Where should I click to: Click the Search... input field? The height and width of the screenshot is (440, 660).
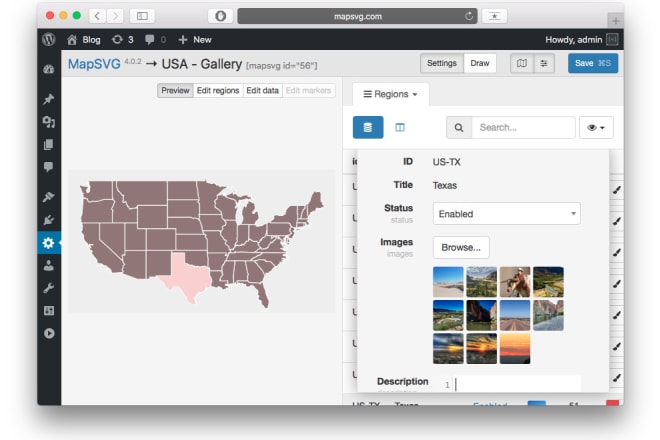[x=523, y=128]
